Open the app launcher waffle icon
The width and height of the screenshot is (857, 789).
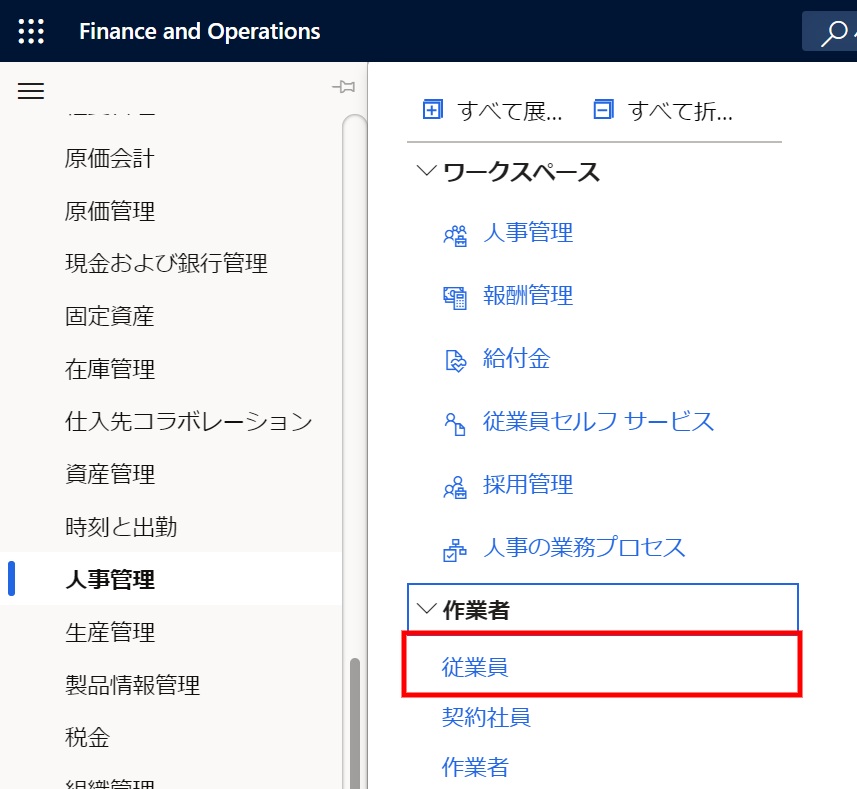[x=31, y=31]
